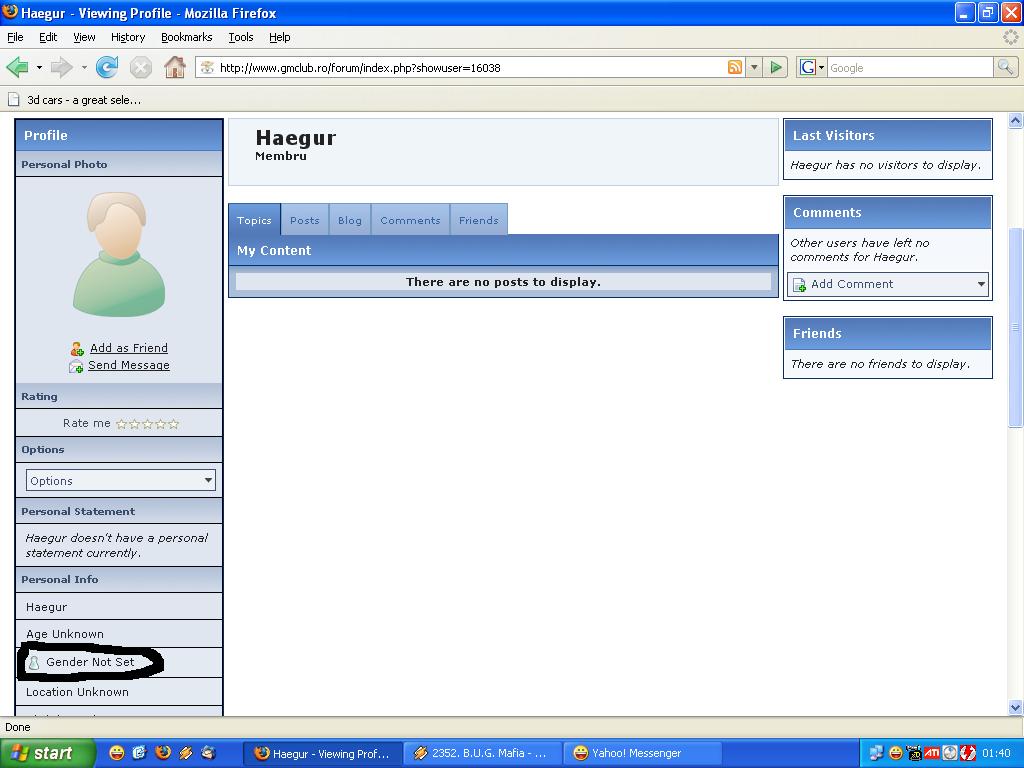
Task: Open the Edit menu
Action: (x=48, y=37)
